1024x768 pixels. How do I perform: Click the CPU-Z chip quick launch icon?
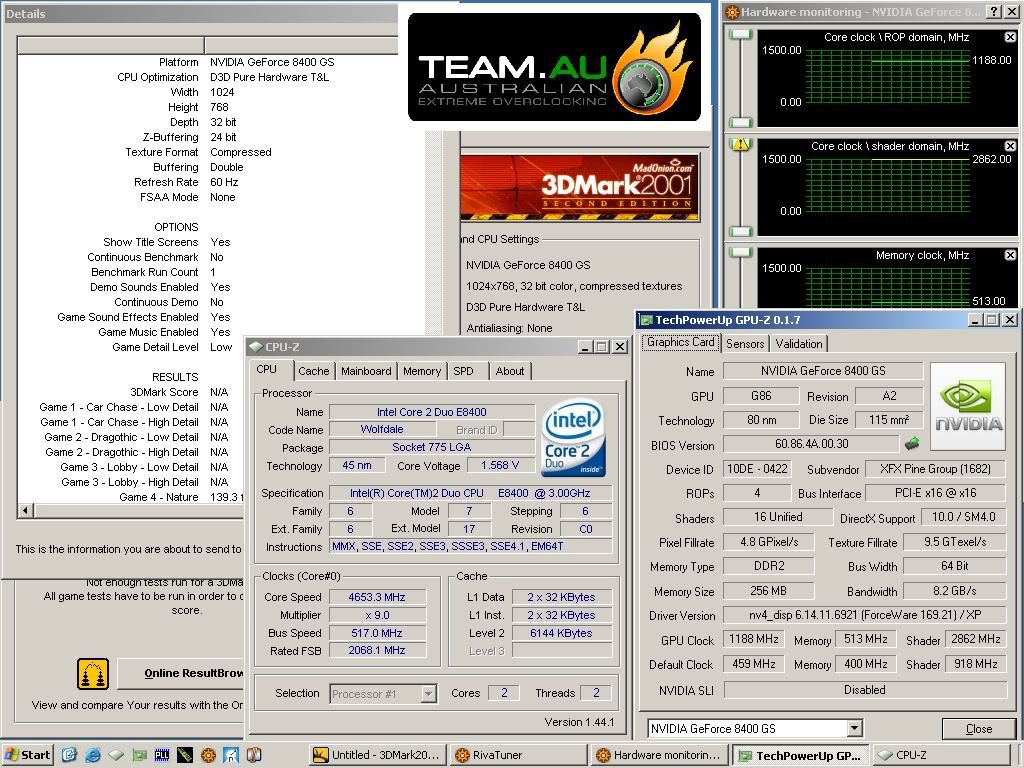(x=116, y=755)
